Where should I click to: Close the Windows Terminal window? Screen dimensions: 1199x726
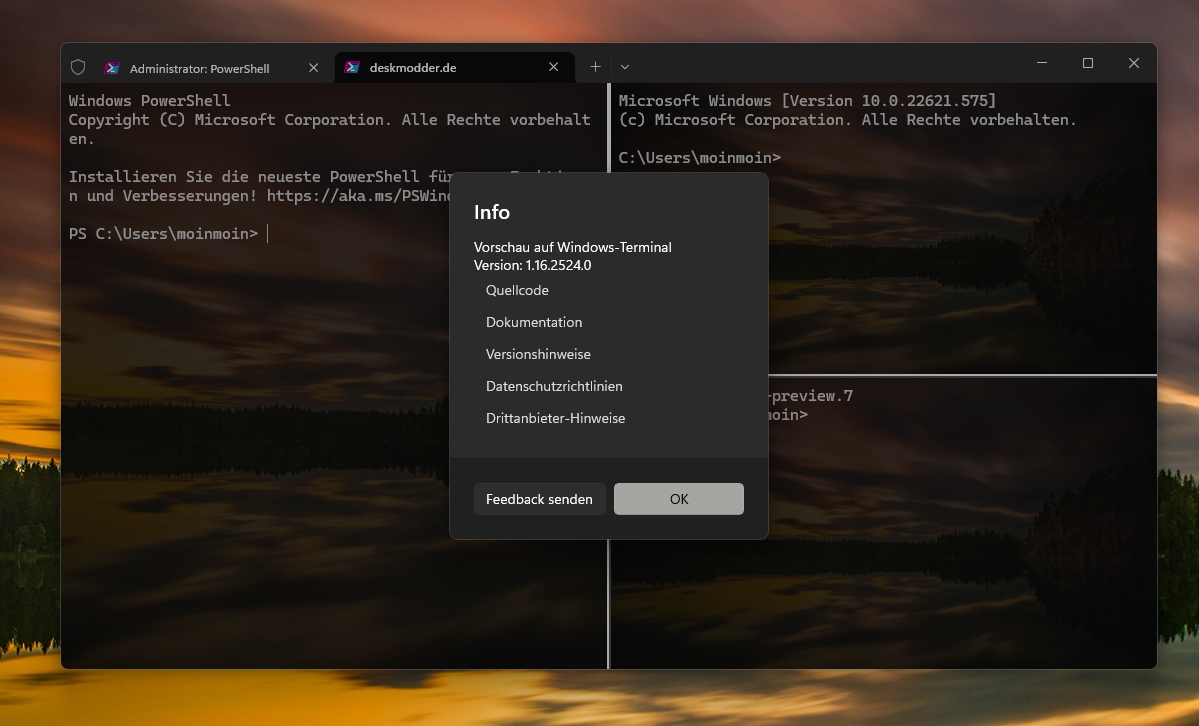(1134, 63)
